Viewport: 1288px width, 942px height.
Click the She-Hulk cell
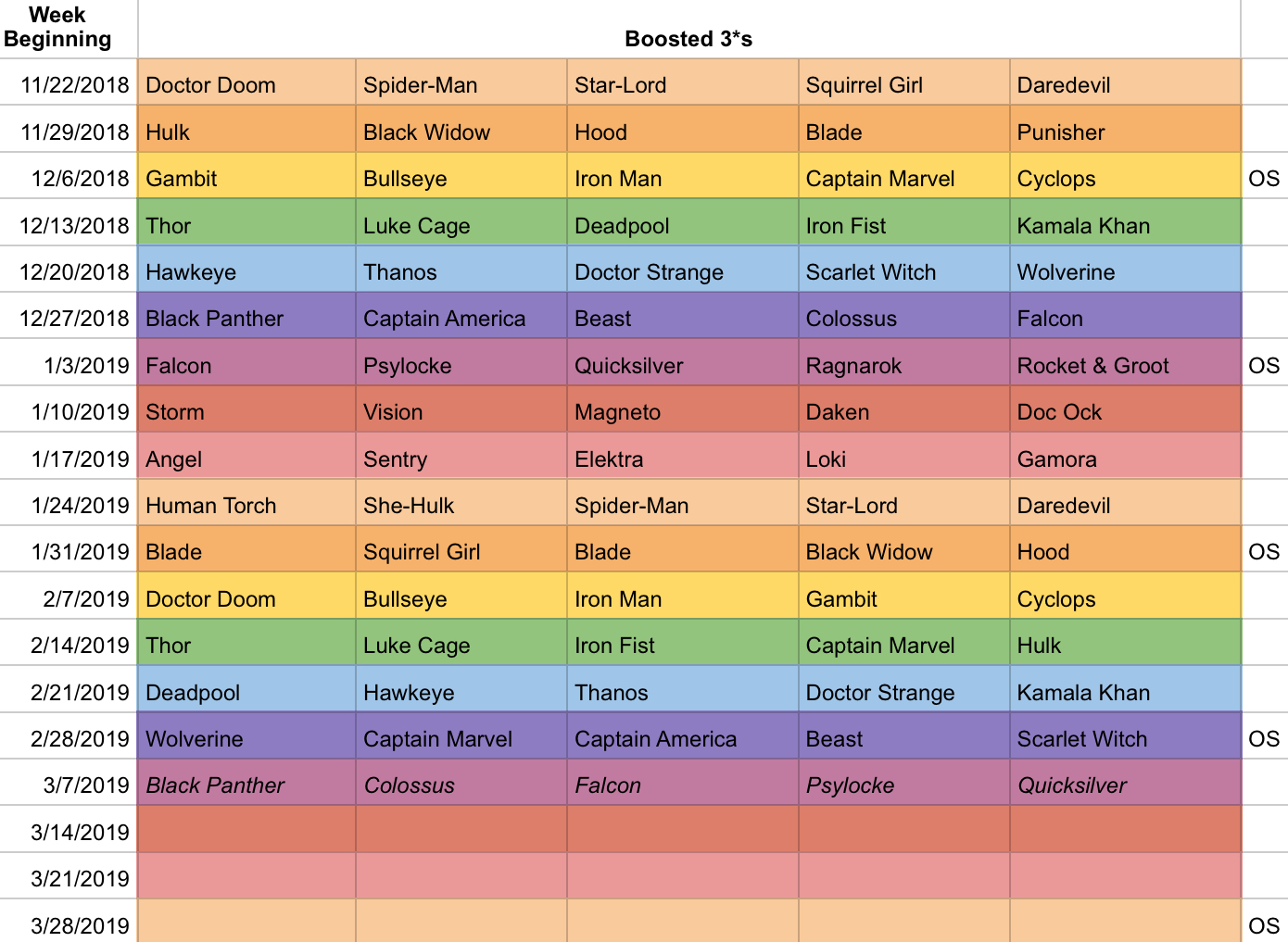pos(461,503)
